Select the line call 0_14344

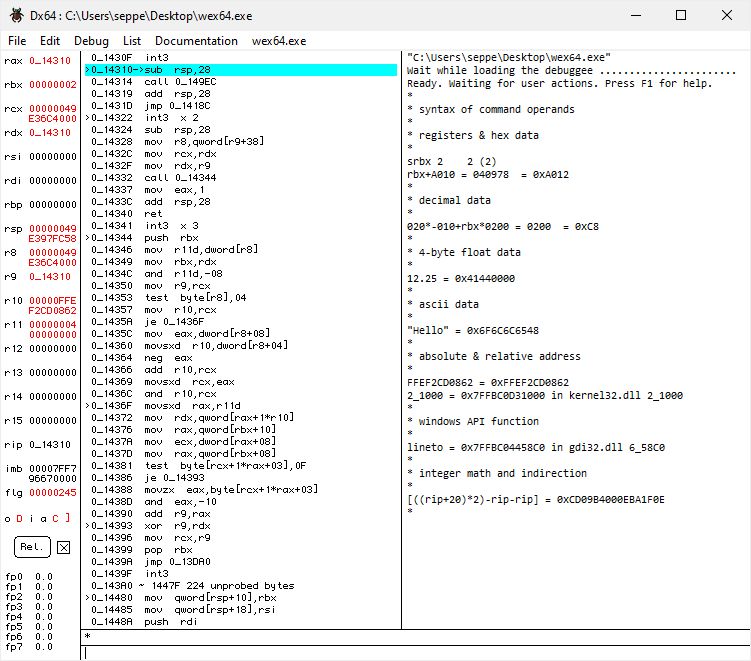[x=153, y=178]
